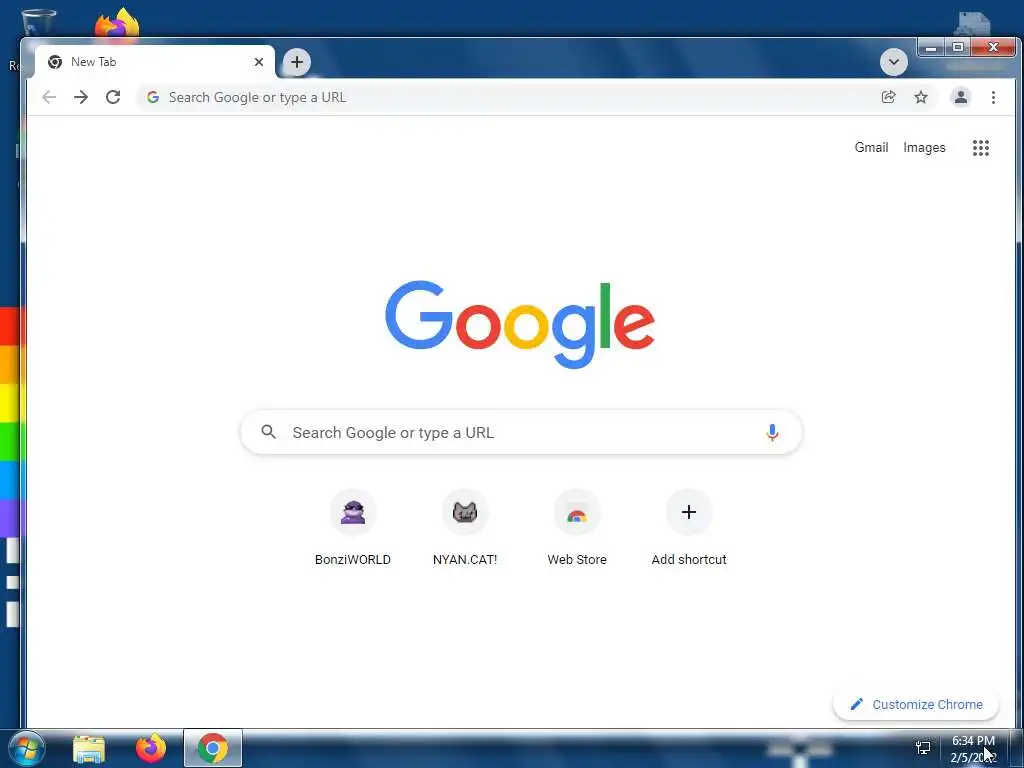The height and width of the screenshot is (768, 1024).
Task: Expand the tab search dropdown arrow
Action: (x=893, y=62)
